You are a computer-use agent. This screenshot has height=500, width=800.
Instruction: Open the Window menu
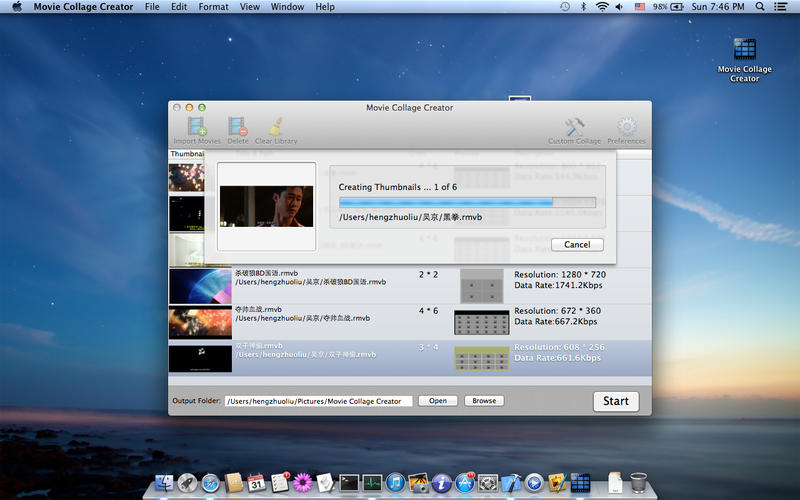pyautogui.click(x=287, y=7)
